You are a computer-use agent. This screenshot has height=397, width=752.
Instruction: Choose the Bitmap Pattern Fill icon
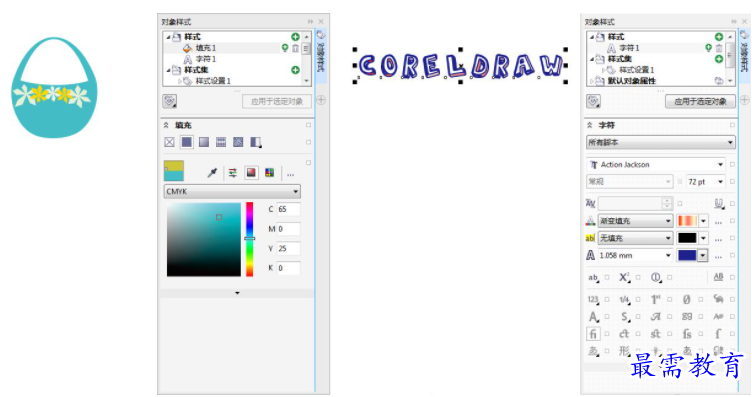[238, 142]
